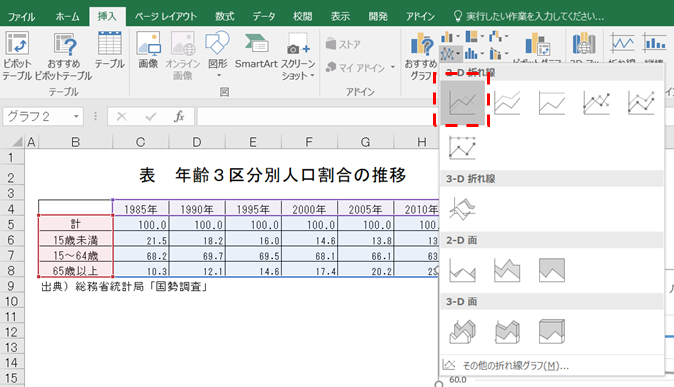This screenshot has height=387, width=674.
Task: Click the table title 年齢3区分別人口割合の推移
Action: (291, 175)
